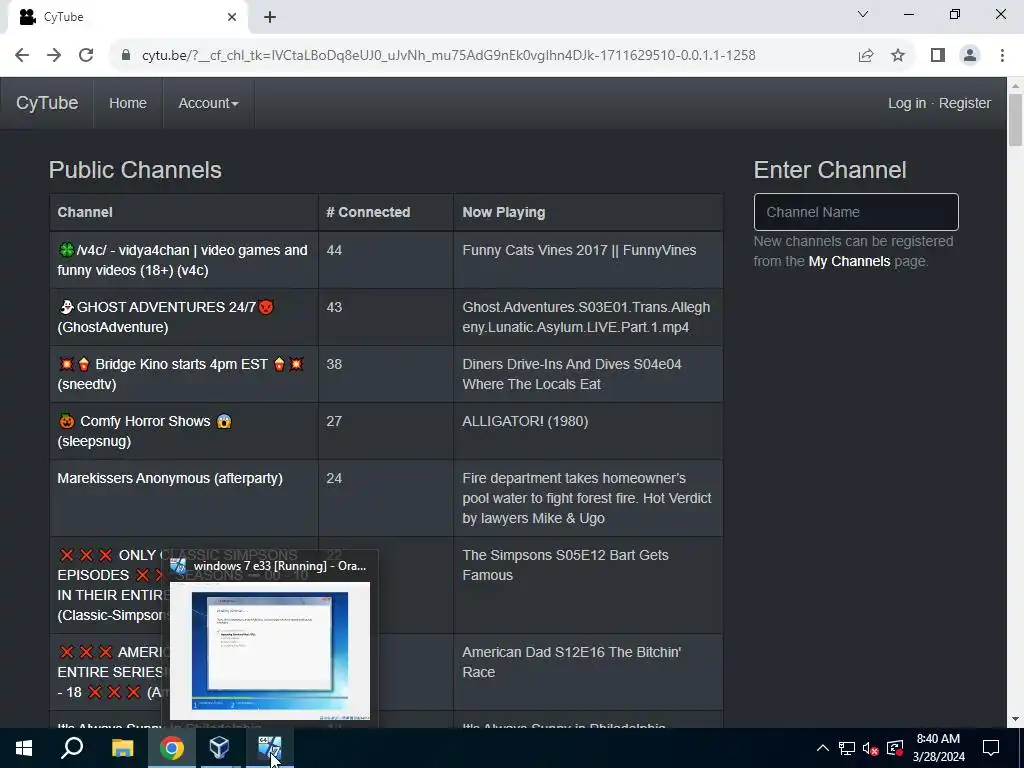
Task: Open the clock showing 8:40 AM
Action: pyautogui.click(x=938, y=748)
